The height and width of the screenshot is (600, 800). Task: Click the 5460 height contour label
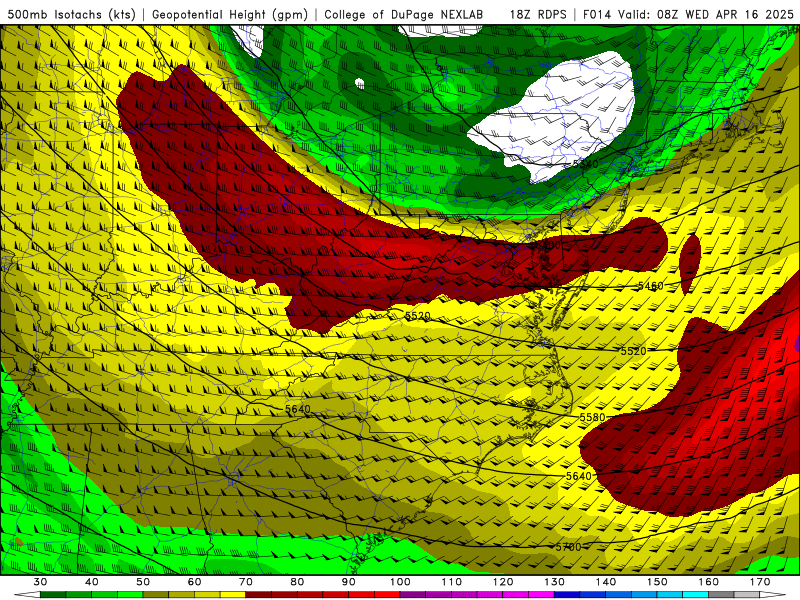651,286
